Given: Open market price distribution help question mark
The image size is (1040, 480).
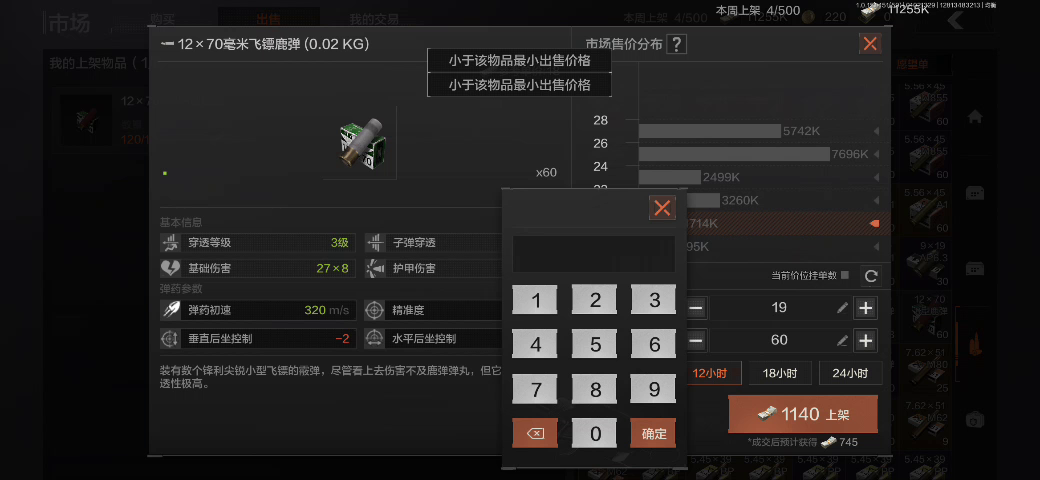Looking at the screenshot, I should pos(677,44).
